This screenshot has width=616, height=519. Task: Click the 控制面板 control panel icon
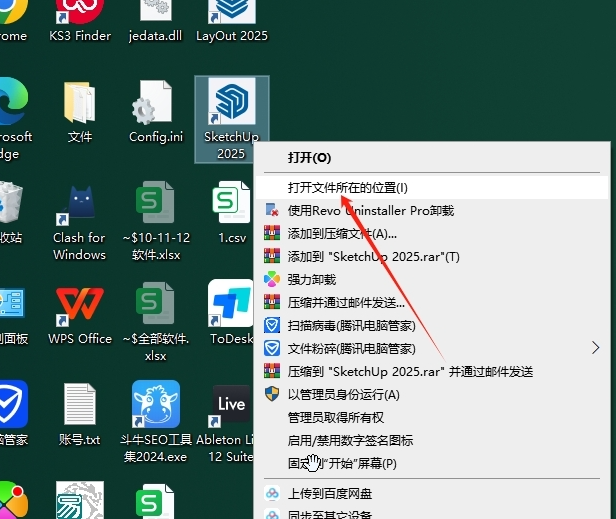(13, 316)
